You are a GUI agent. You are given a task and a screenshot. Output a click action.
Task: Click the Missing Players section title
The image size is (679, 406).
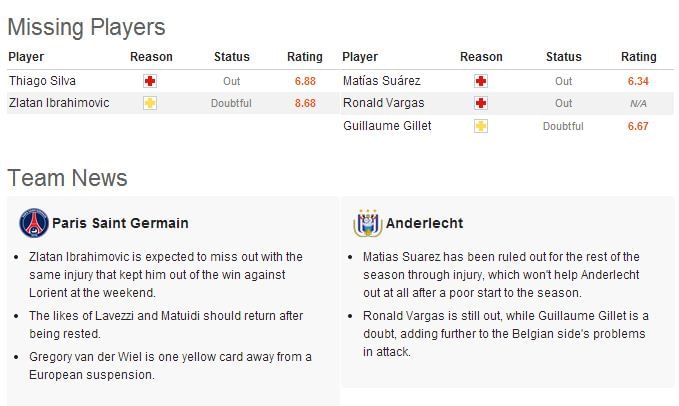pos(87,27)
